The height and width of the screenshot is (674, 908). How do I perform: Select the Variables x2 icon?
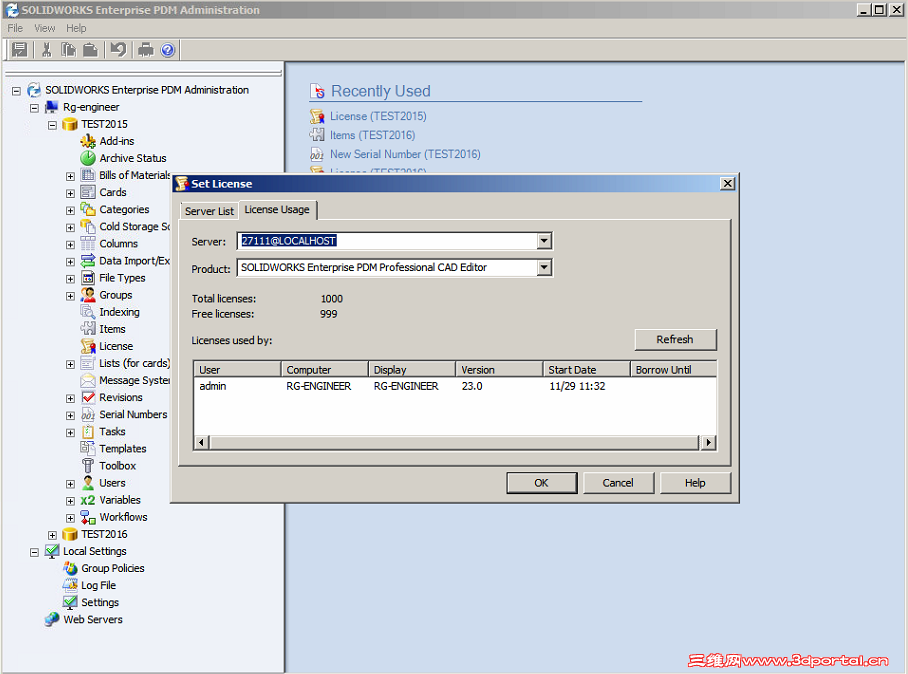pyautogui.click(x=88, y=500)
